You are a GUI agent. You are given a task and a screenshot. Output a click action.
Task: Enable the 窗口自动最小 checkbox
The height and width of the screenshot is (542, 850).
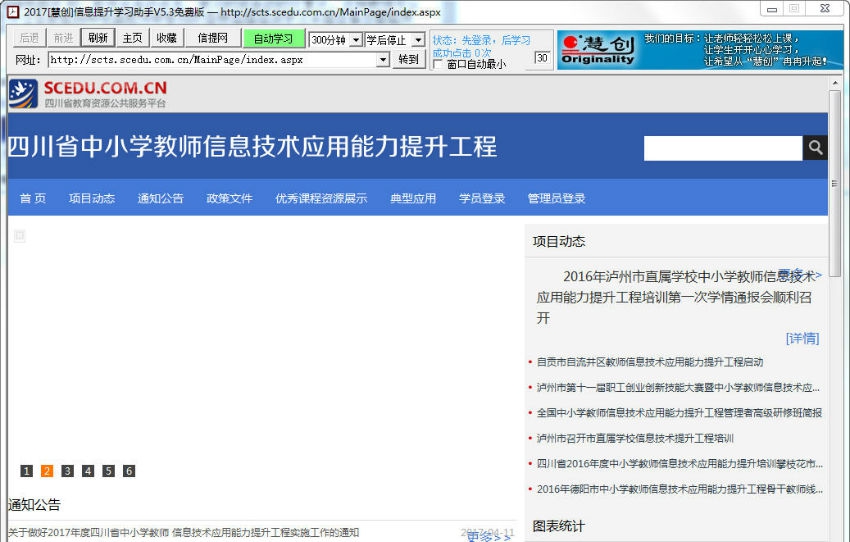coord(438,65)
